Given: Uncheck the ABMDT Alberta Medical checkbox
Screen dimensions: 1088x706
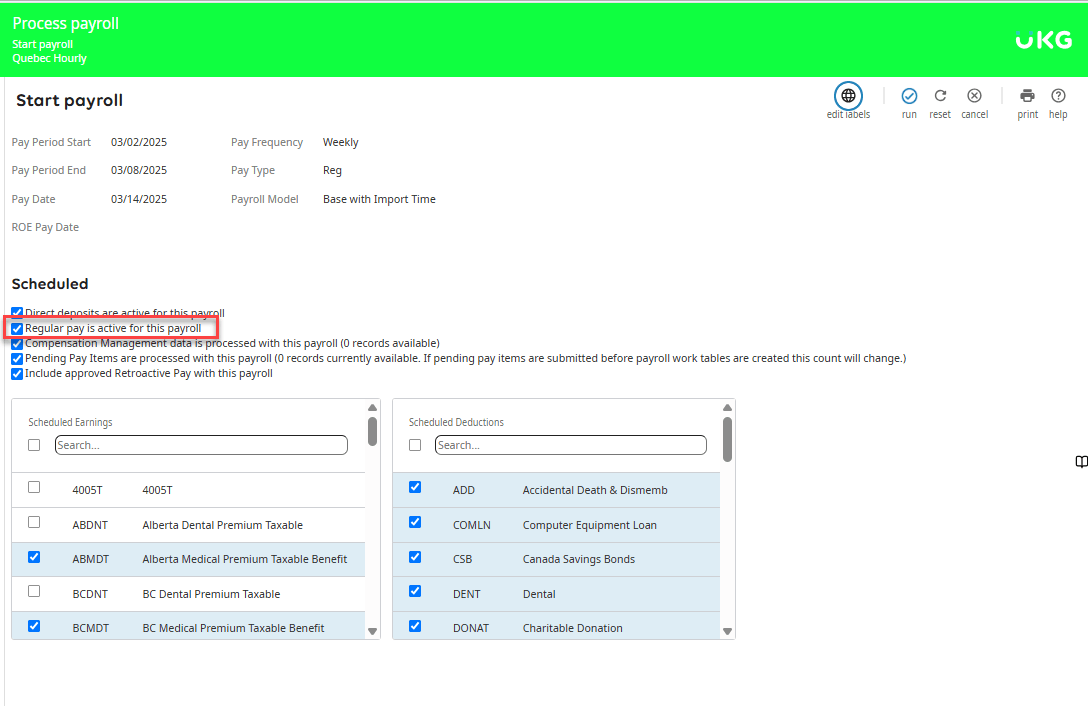Looking at the screenshot, I should (34, 557).
